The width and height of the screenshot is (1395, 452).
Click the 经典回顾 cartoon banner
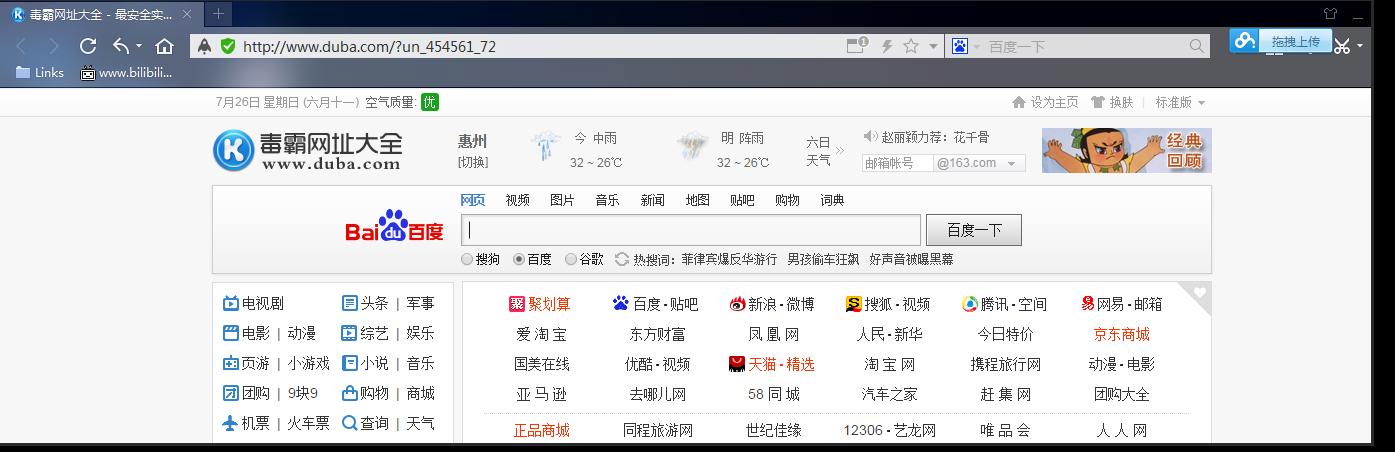point(1126,150)
